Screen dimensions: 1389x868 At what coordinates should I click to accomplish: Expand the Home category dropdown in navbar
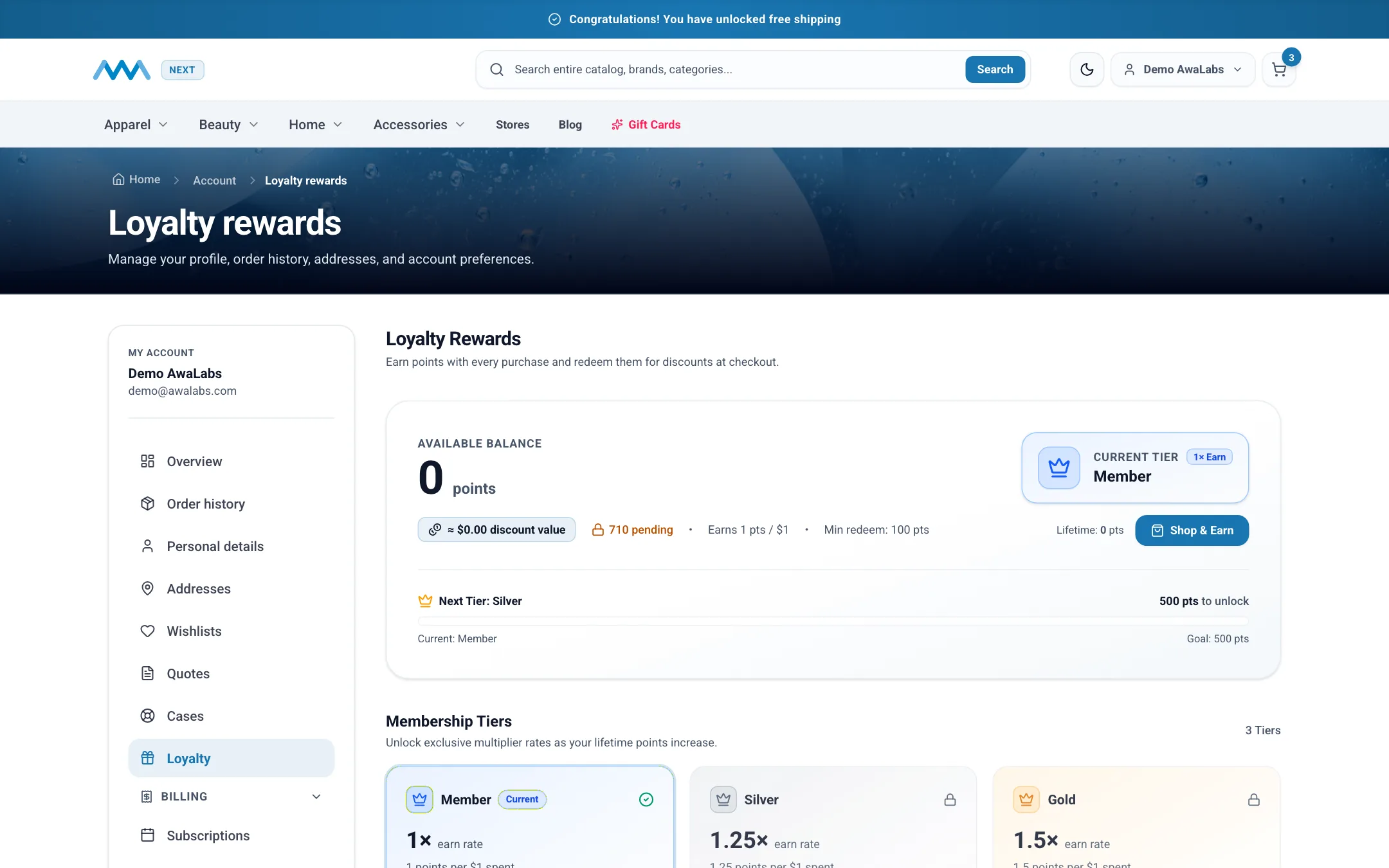[315, 124]
